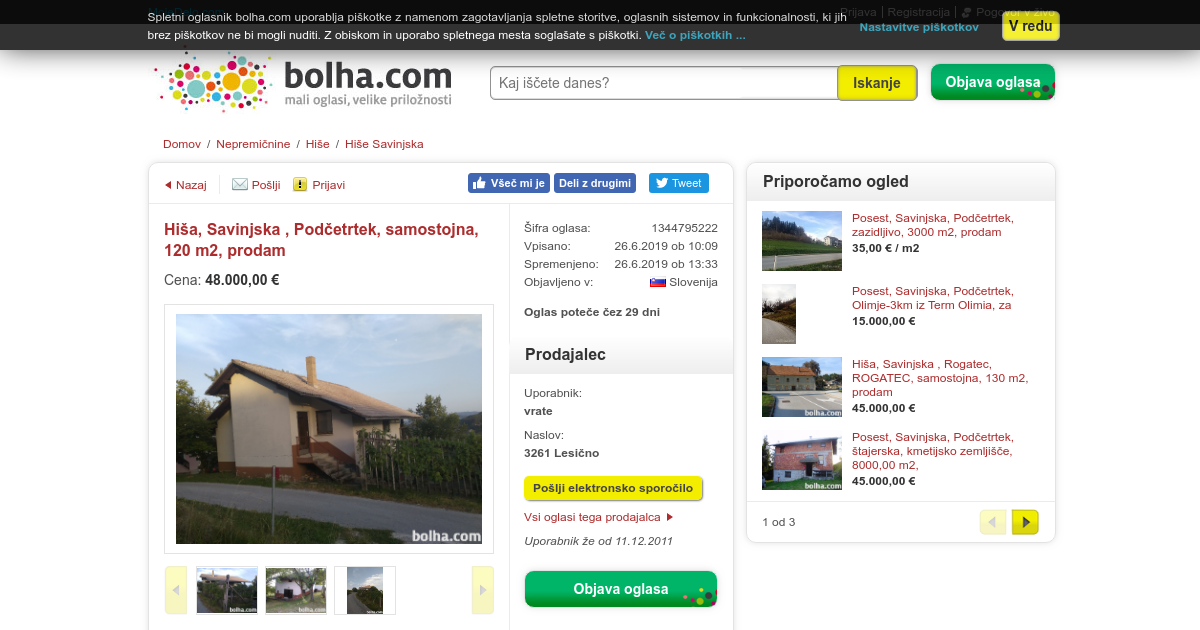Expand Vsi oglasi tega prodajalca
Image resolution: width=1200 pixels, height=630 pixels.
(x=598, y=517)
